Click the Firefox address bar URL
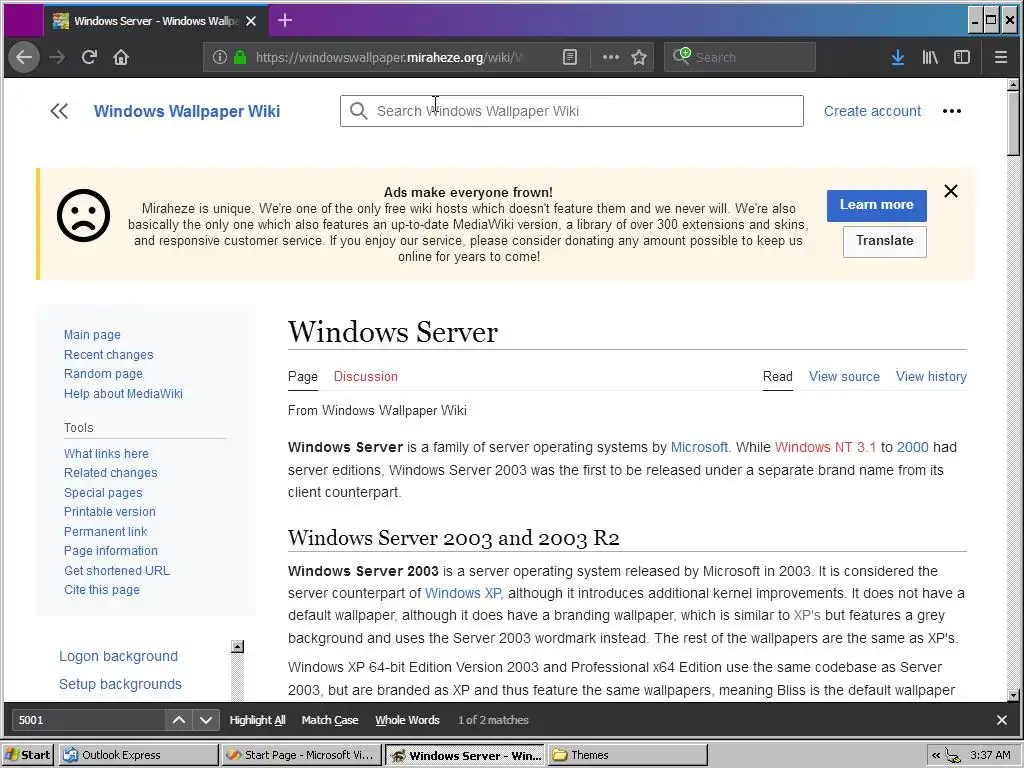The height and width of the screenshot is (768, 1024). pyautogui.click(x=390, y=57)
